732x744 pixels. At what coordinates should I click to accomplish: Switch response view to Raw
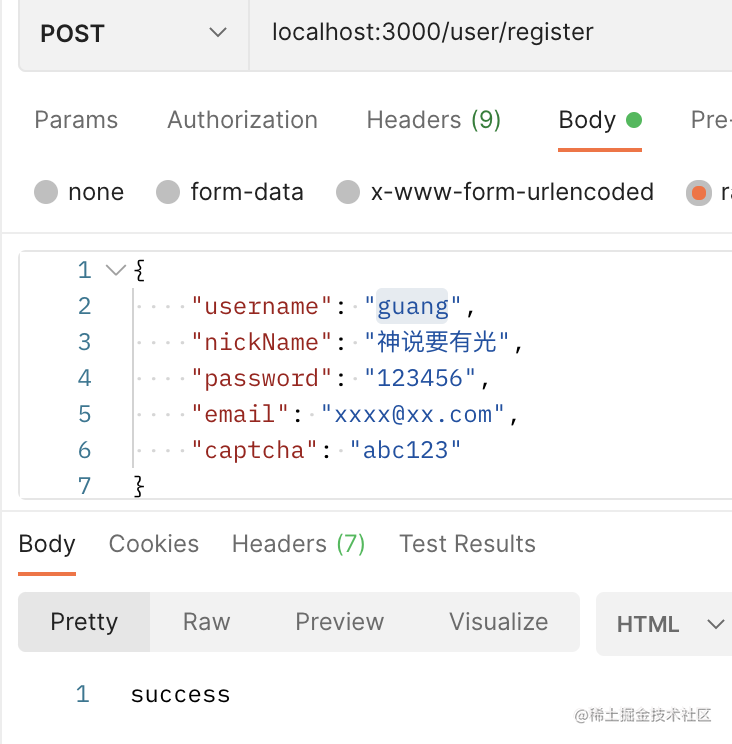coord(206,622)
